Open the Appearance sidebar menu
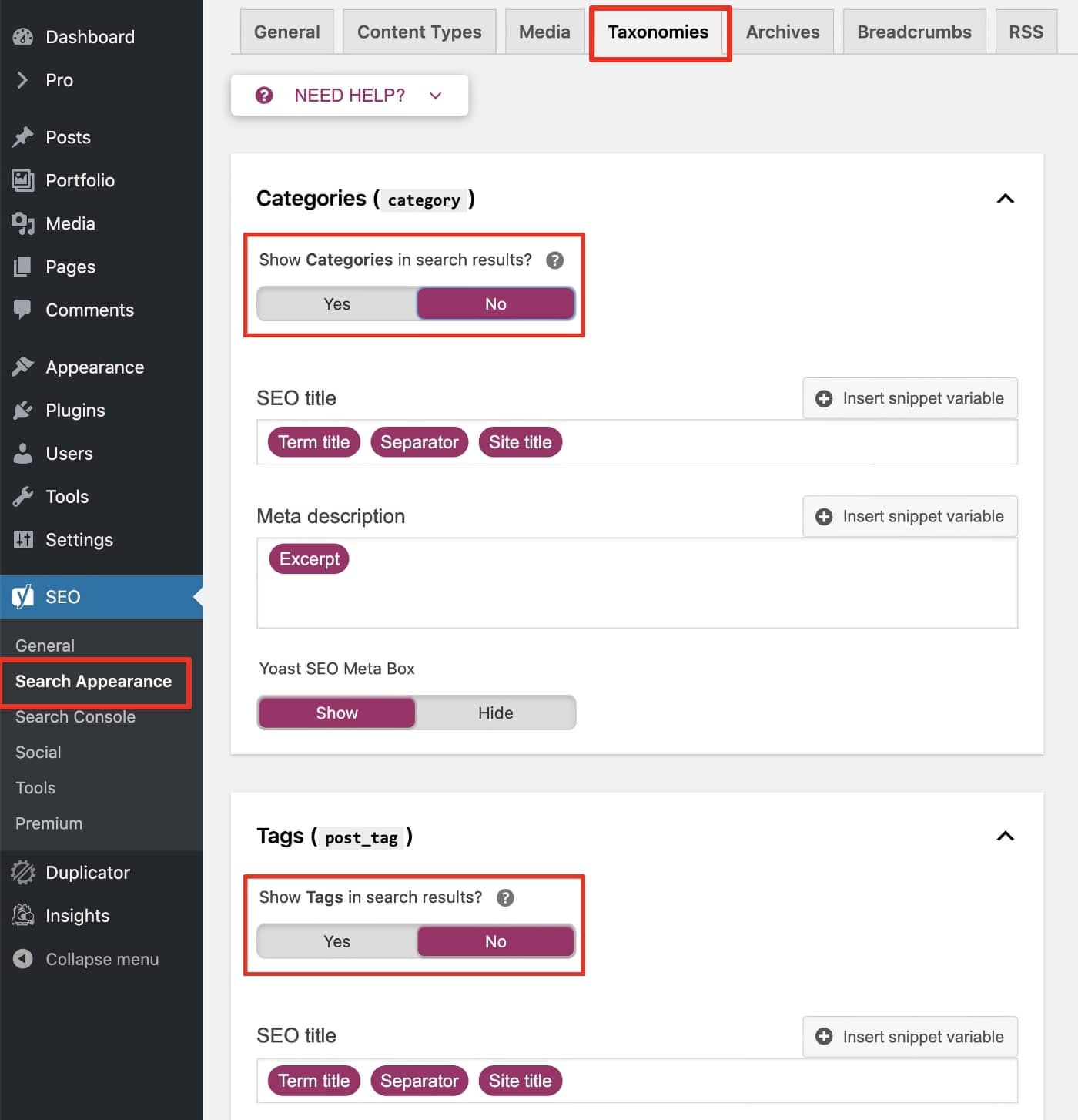 102,367
